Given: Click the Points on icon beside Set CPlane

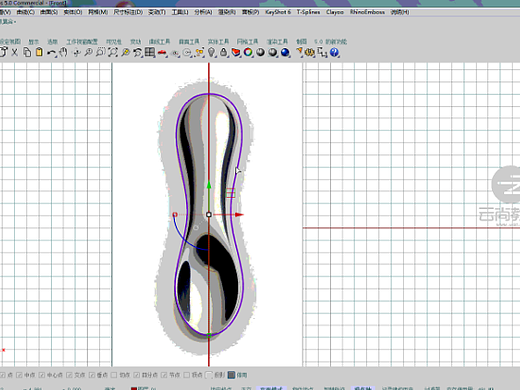Looking at the screenshot, I should click(187, 53).
